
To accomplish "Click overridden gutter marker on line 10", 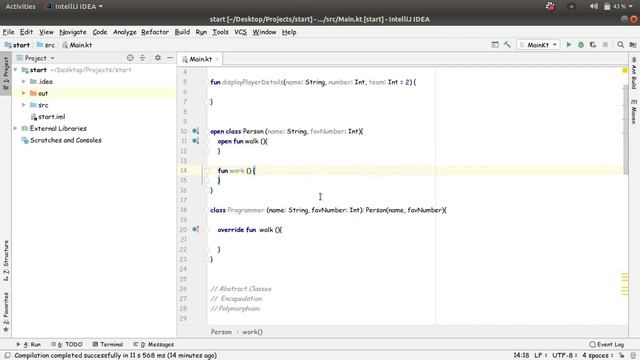I will 196,131.
